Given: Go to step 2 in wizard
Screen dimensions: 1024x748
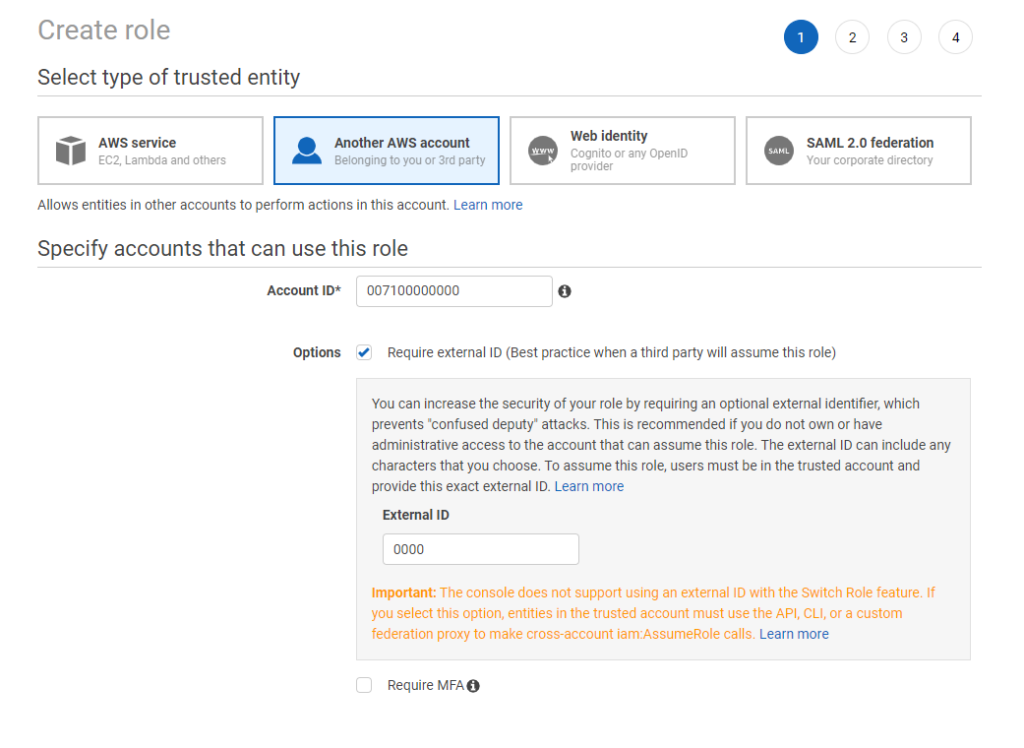Looking at the screenshot, I should click(x=852, y=38).
